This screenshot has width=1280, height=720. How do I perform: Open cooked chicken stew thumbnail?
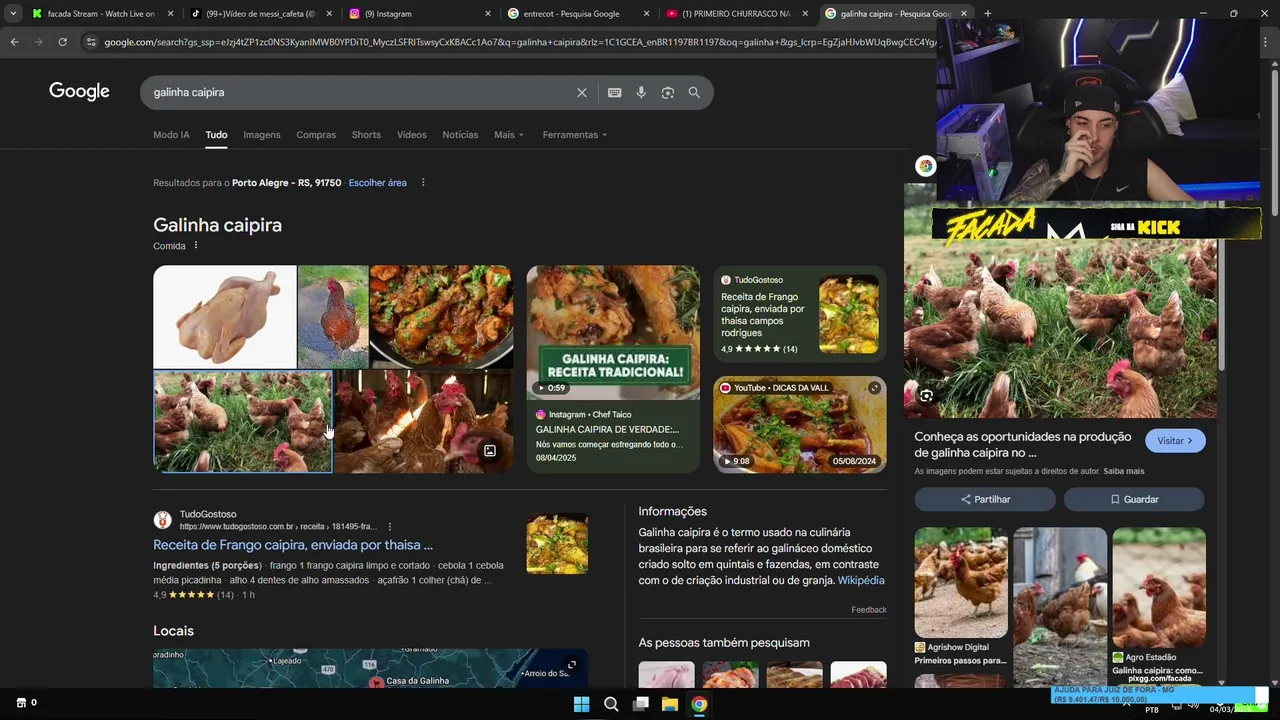pos(441,316)
